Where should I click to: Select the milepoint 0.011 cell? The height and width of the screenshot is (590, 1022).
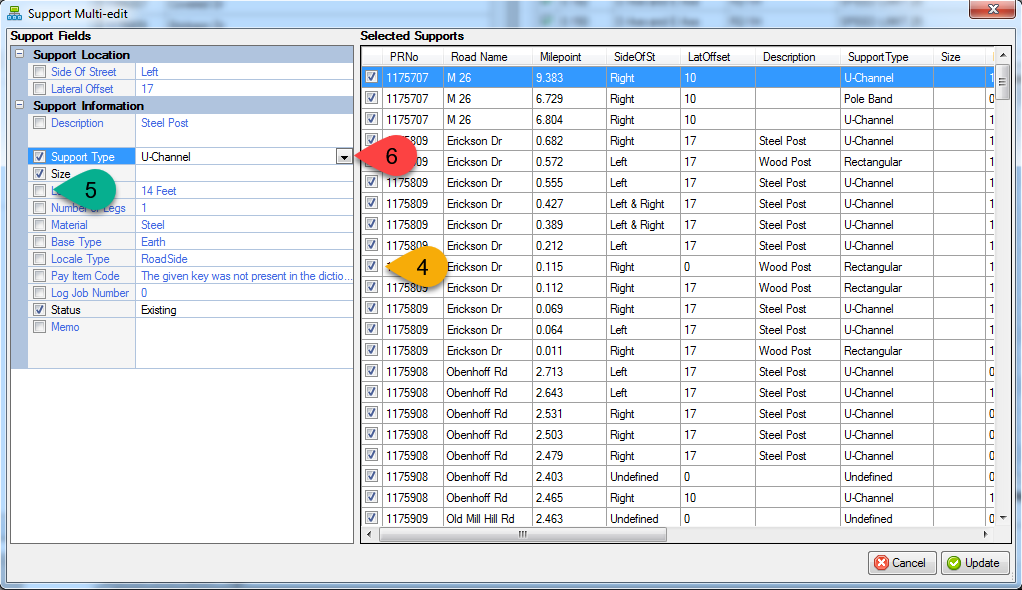pyautogui.click(x=569, y=351)
